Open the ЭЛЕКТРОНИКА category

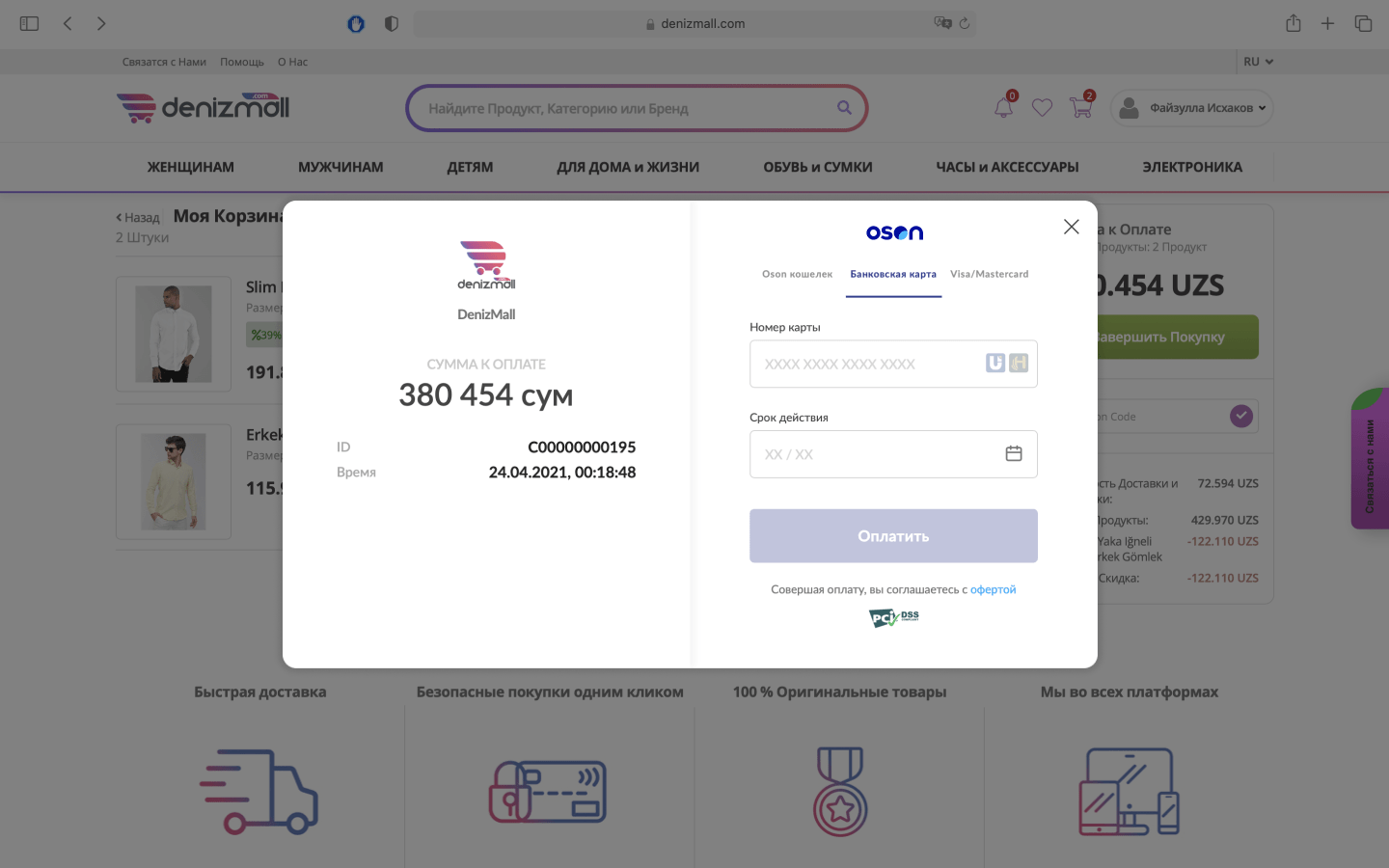tap(1192, 167)
